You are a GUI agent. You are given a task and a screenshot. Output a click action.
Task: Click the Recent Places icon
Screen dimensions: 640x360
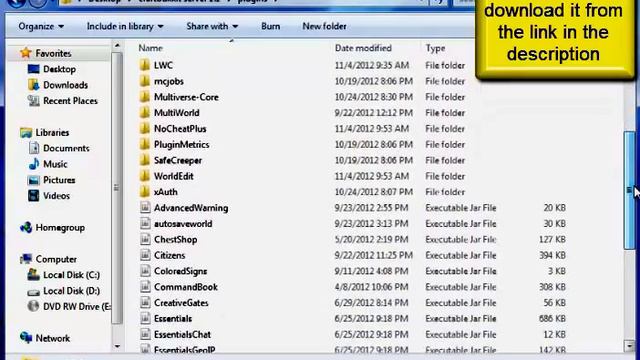[33, 100]
